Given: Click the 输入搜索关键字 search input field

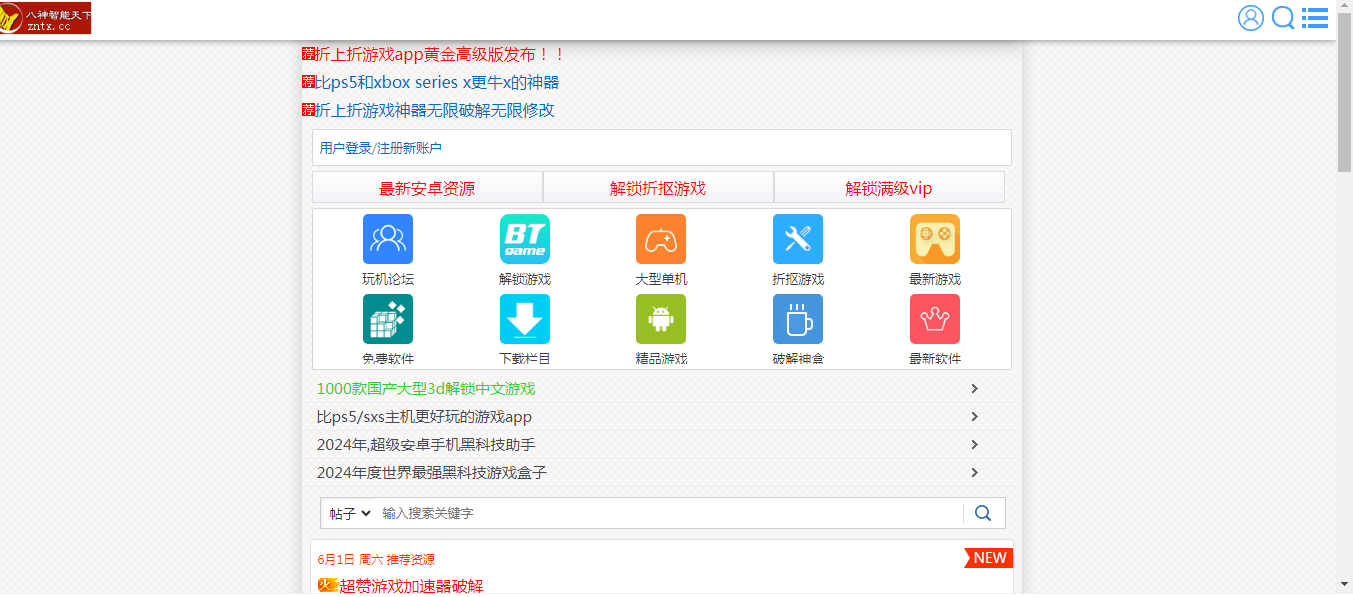Looking at the screenshot, I should pos(670,513).
